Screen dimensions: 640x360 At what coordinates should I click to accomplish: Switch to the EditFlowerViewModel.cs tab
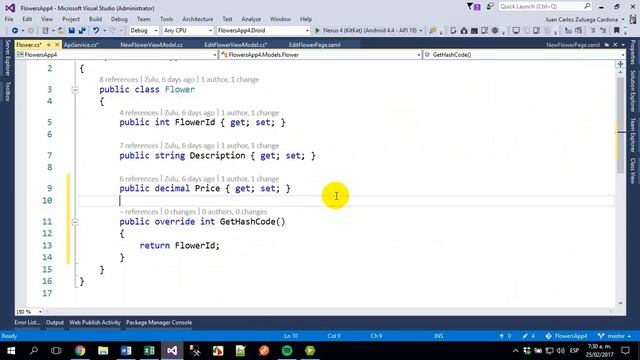(236, 45)
